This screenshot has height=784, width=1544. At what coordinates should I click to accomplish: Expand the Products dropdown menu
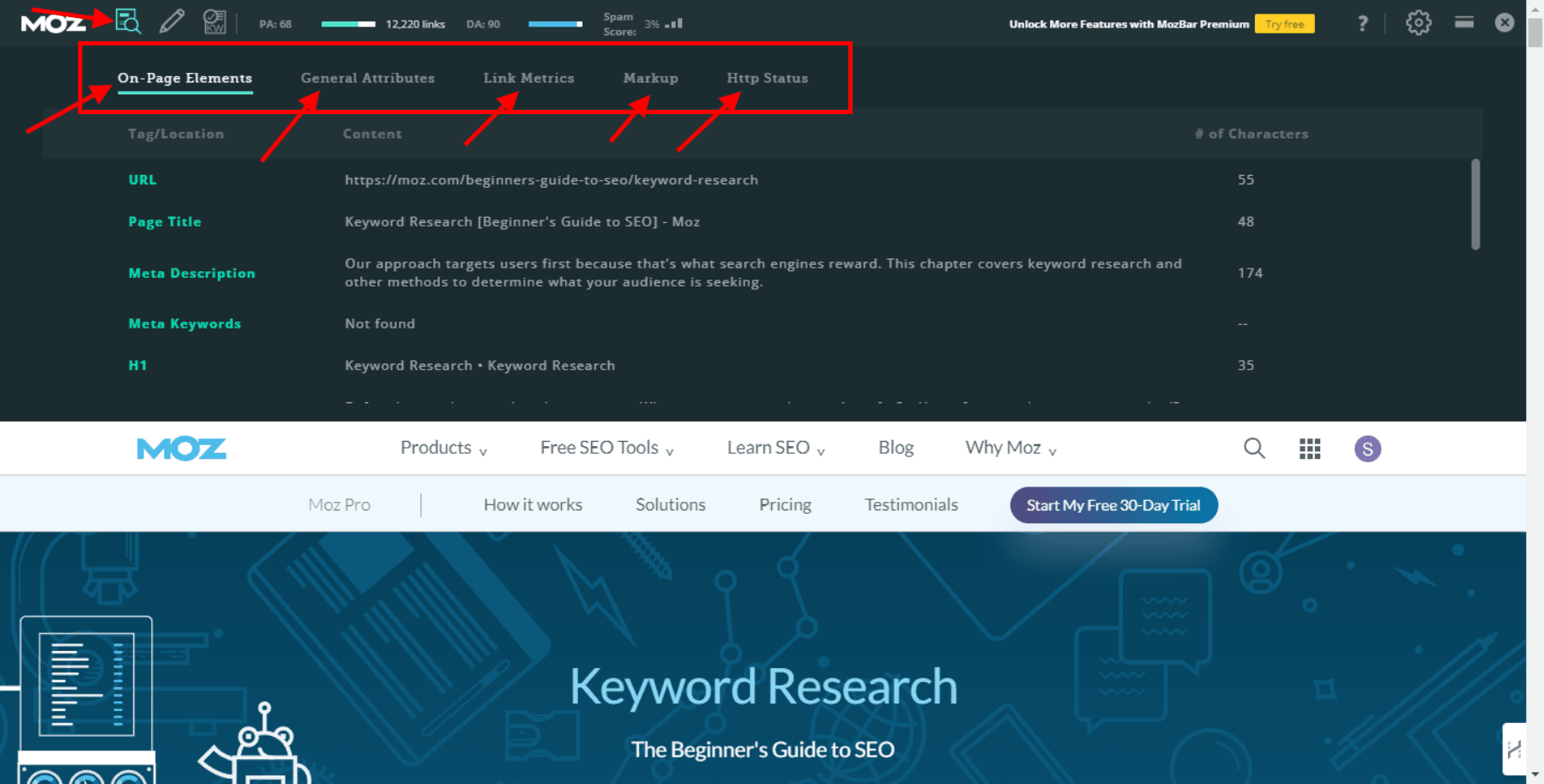(443, 448)
